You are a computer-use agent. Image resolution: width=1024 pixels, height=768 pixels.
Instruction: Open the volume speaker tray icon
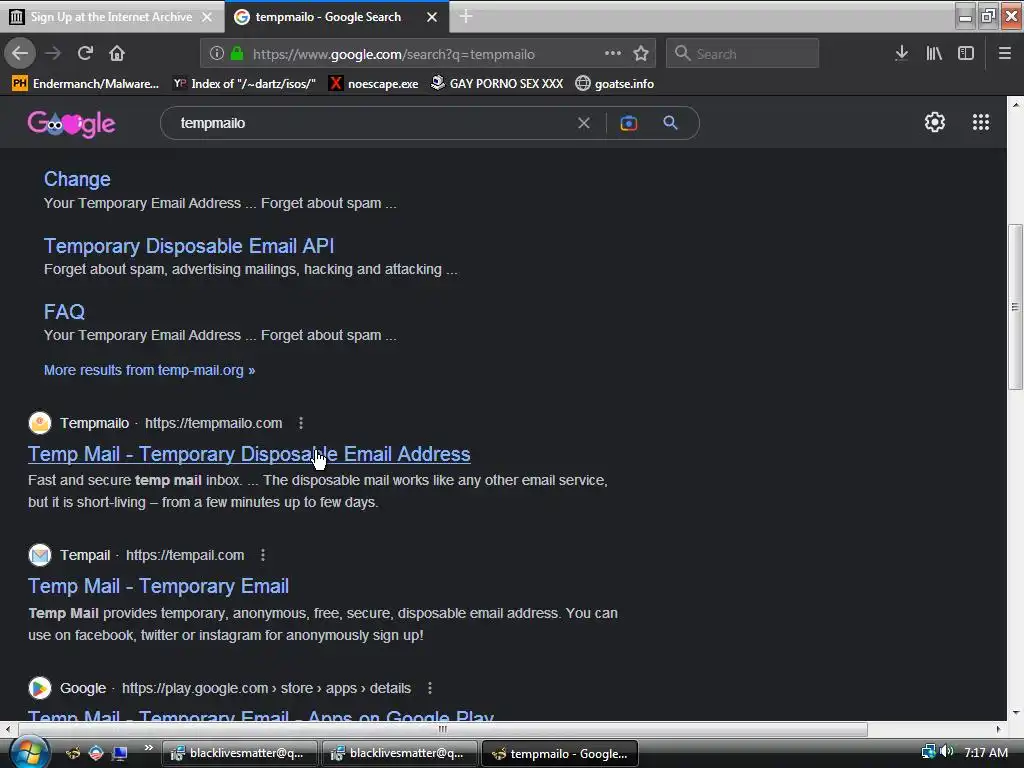tap(946, 752)
